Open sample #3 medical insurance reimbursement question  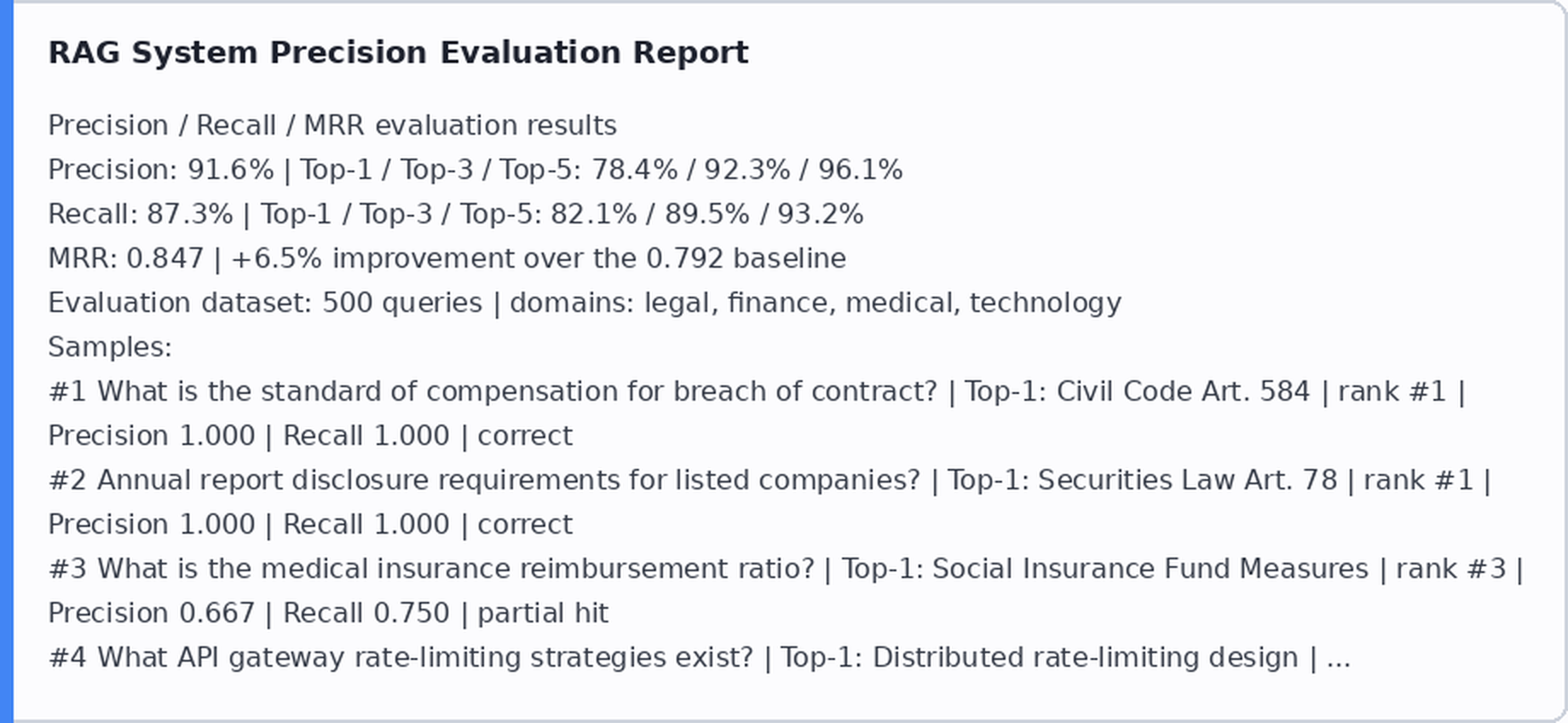(431, 569)
